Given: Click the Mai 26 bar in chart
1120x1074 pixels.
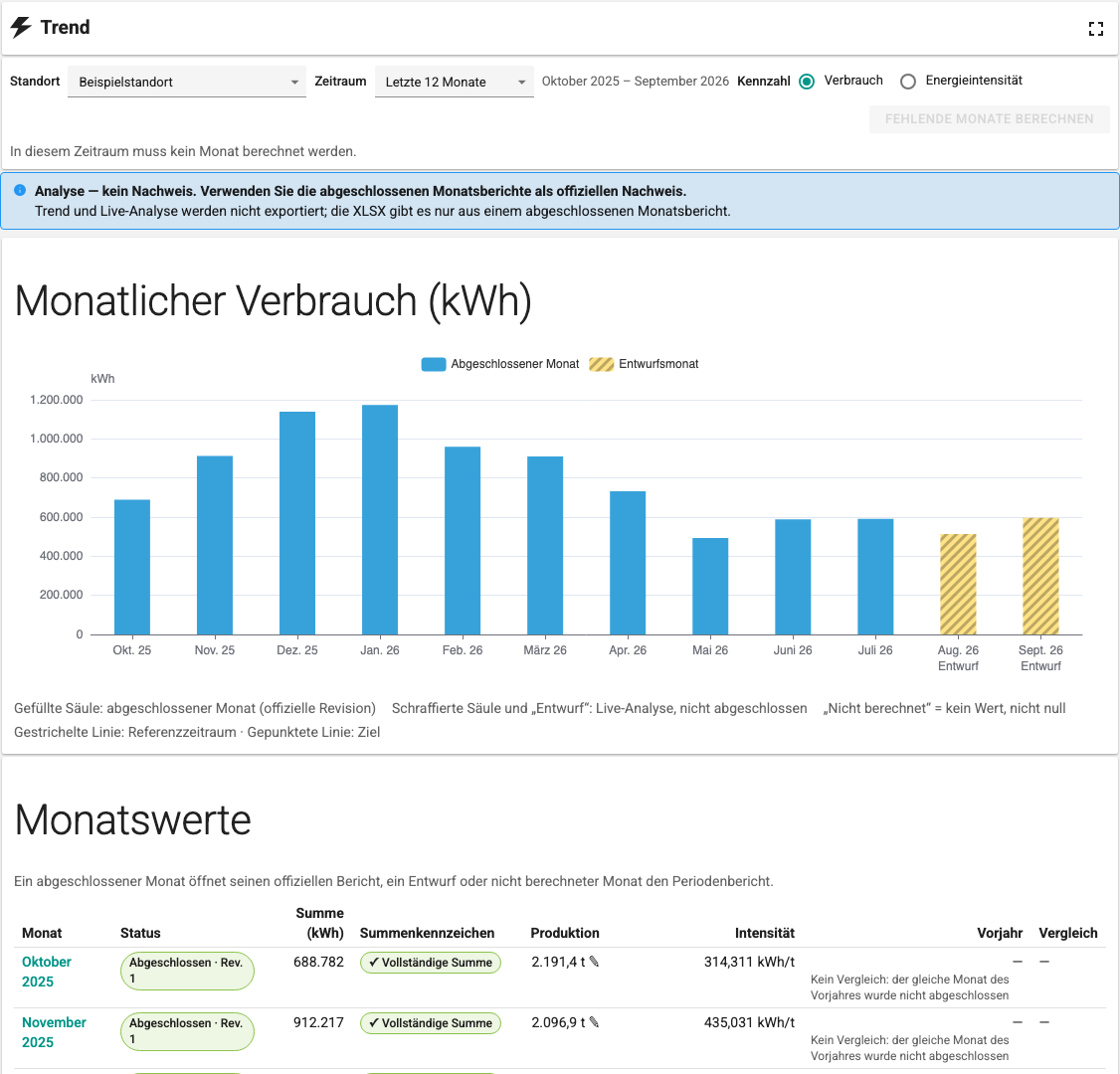Looking at the screenshot, I should 711,587.
